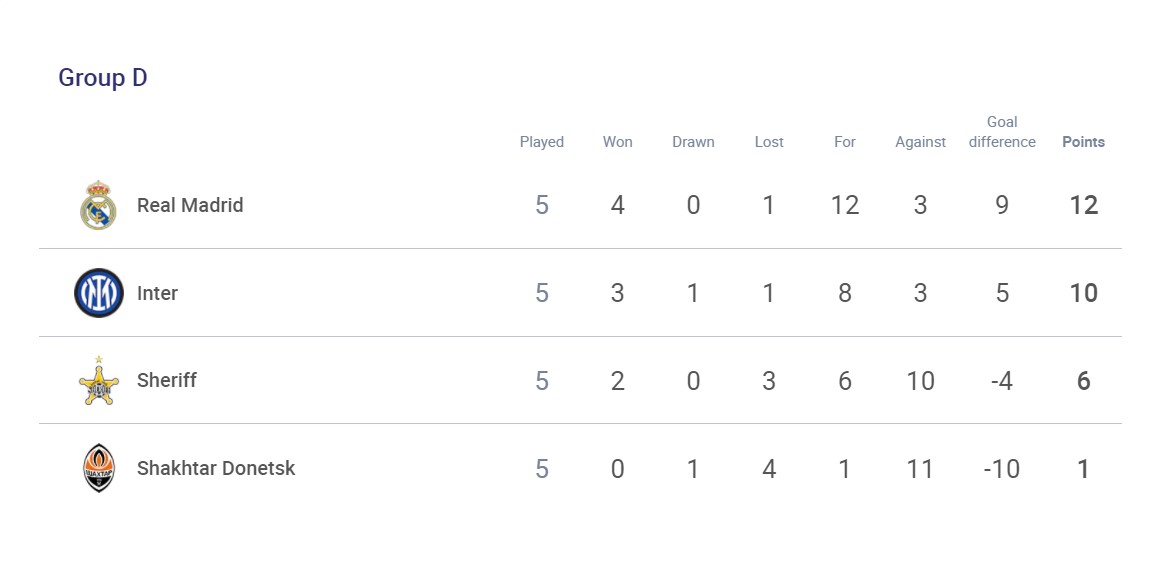This screenshot has width=1154, height=563.
Task: Select Inter's 10 points value
Action: (x=1083, y=293)
